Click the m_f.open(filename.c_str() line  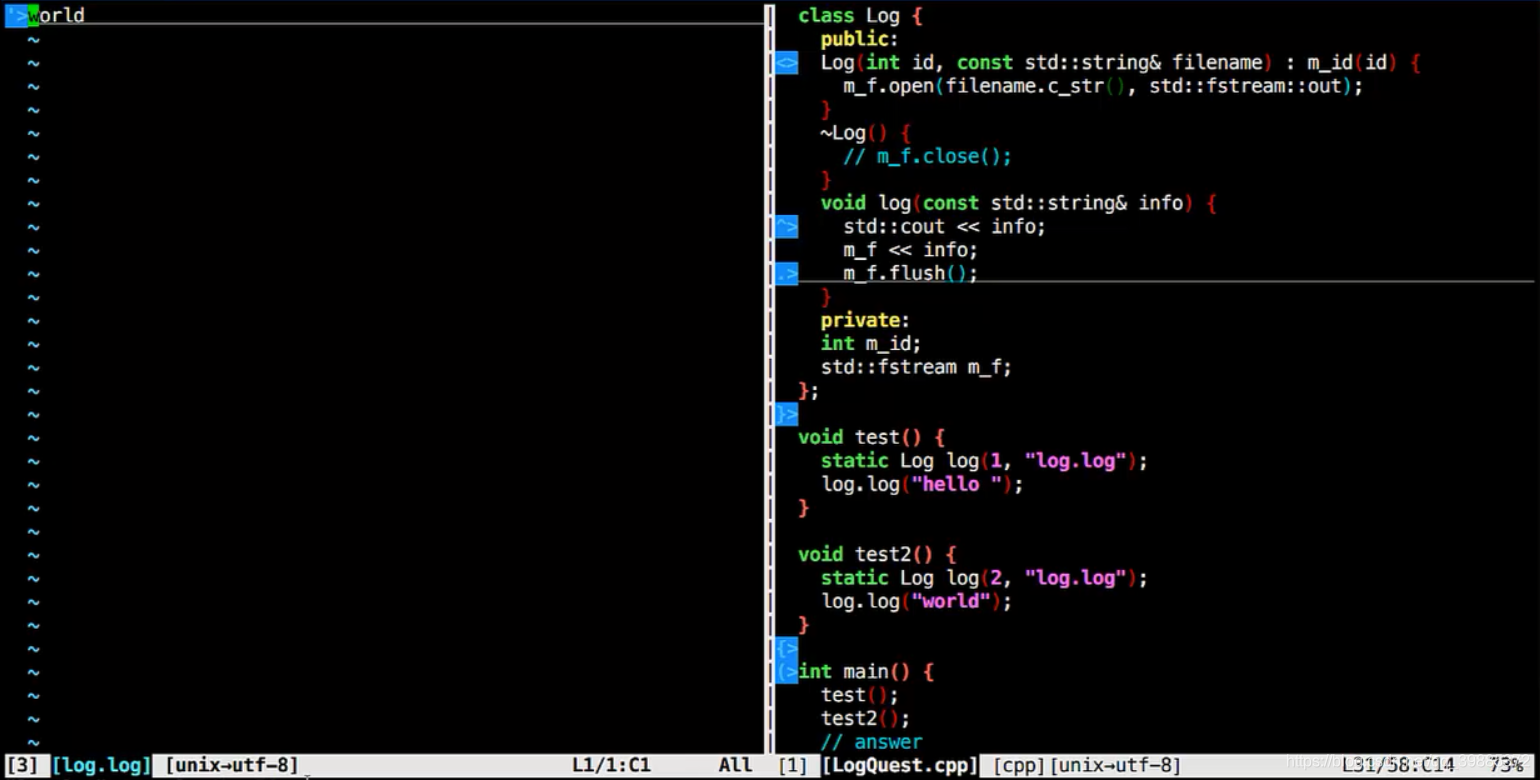pyautogui.click(x=1103, y=86)
